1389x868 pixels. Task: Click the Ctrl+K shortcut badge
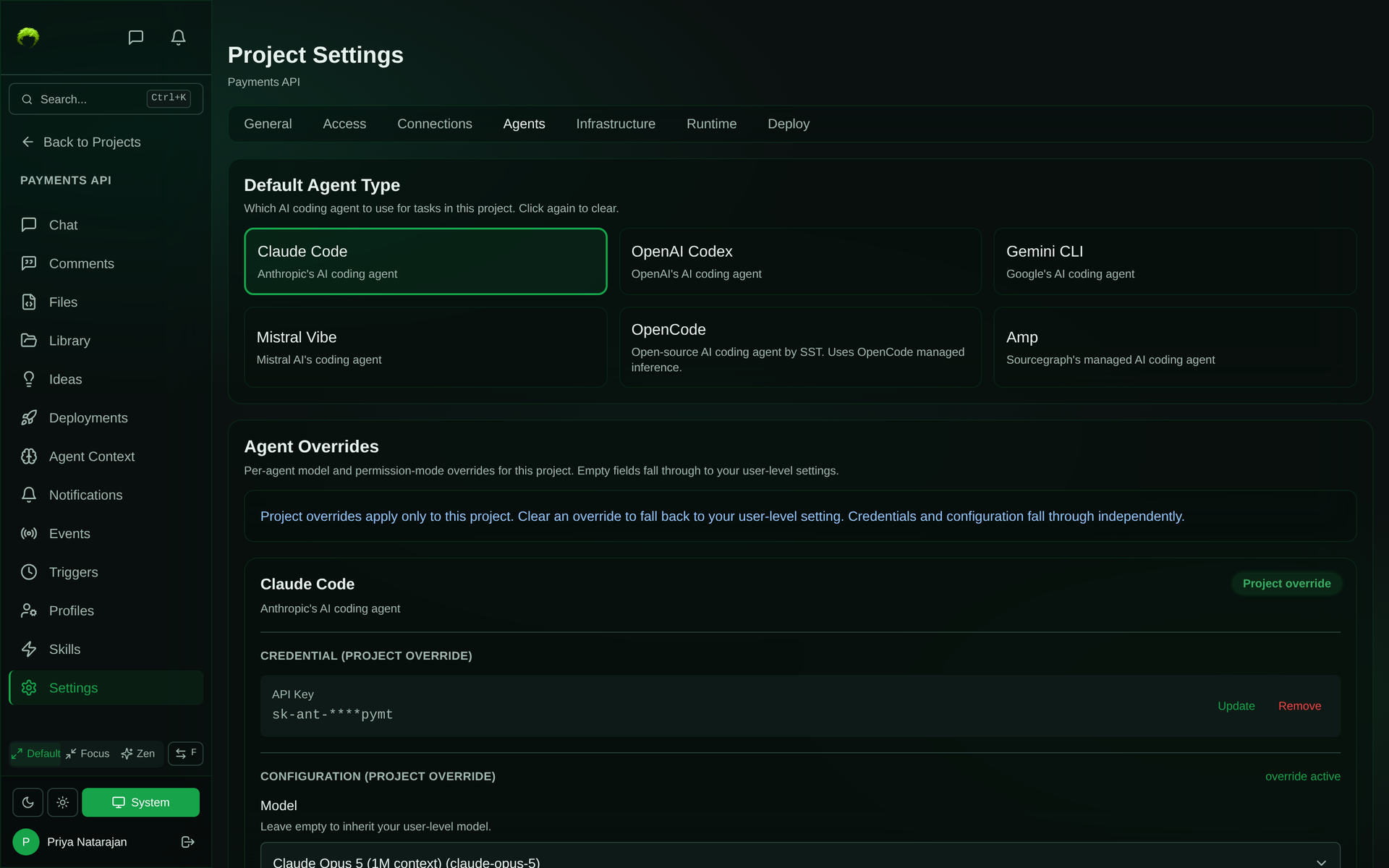pyautogui.click(x=169, y=98)
